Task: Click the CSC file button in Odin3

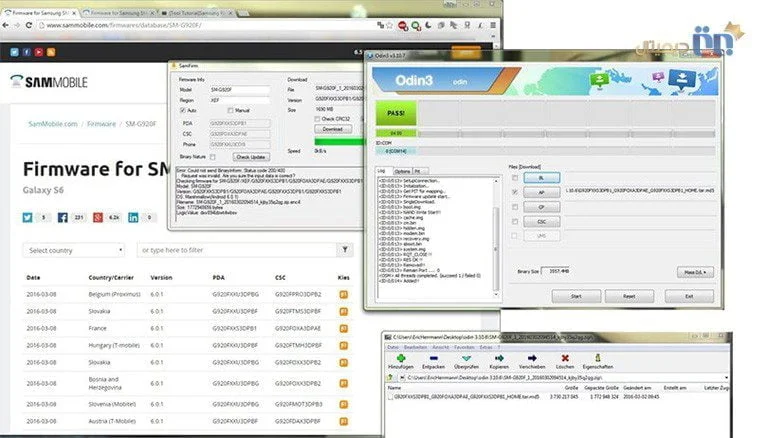Action: (x=542, y=222)
